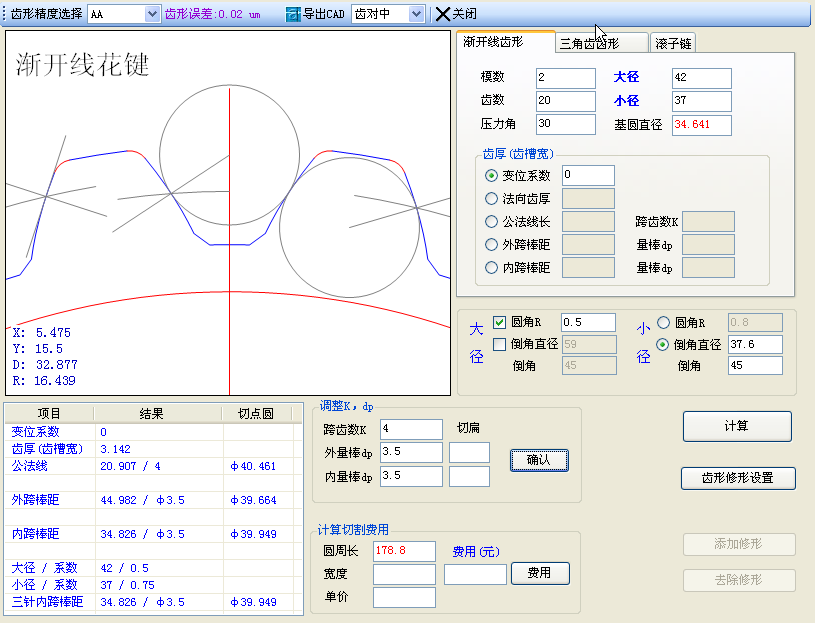815x623 pixels.
Task: Click the 小径 倒角 value 45 field
Action: [x=755, y=365]
